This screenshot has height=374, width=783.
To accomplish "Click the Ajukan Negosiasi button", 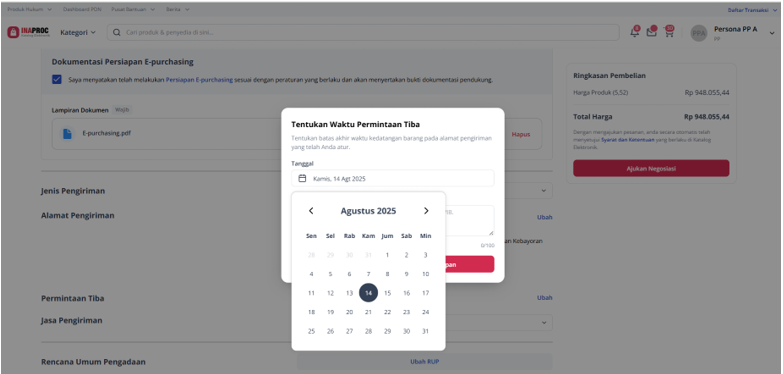I will (651, 168).
